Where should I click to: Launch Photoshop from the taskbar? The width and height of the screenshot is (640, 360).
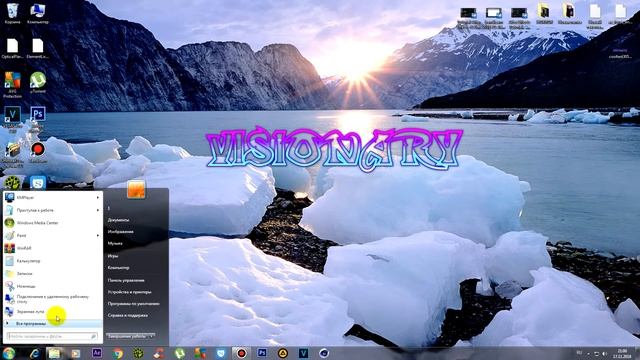pyautogui.click(x=262, y=353)
